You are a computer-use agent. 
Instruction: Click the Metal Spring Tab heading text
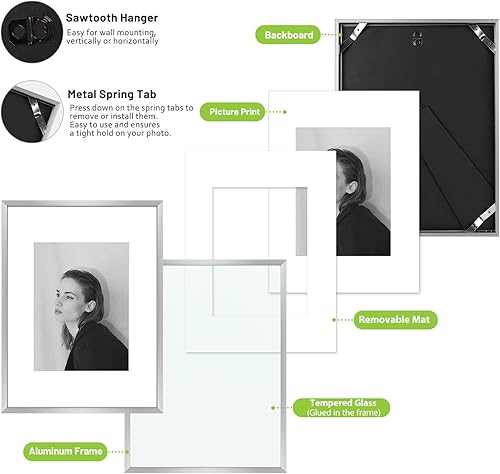coord(112,94)
